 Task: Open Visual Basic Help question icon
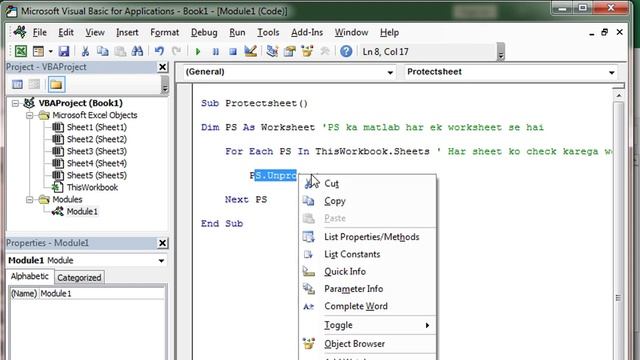346,51
